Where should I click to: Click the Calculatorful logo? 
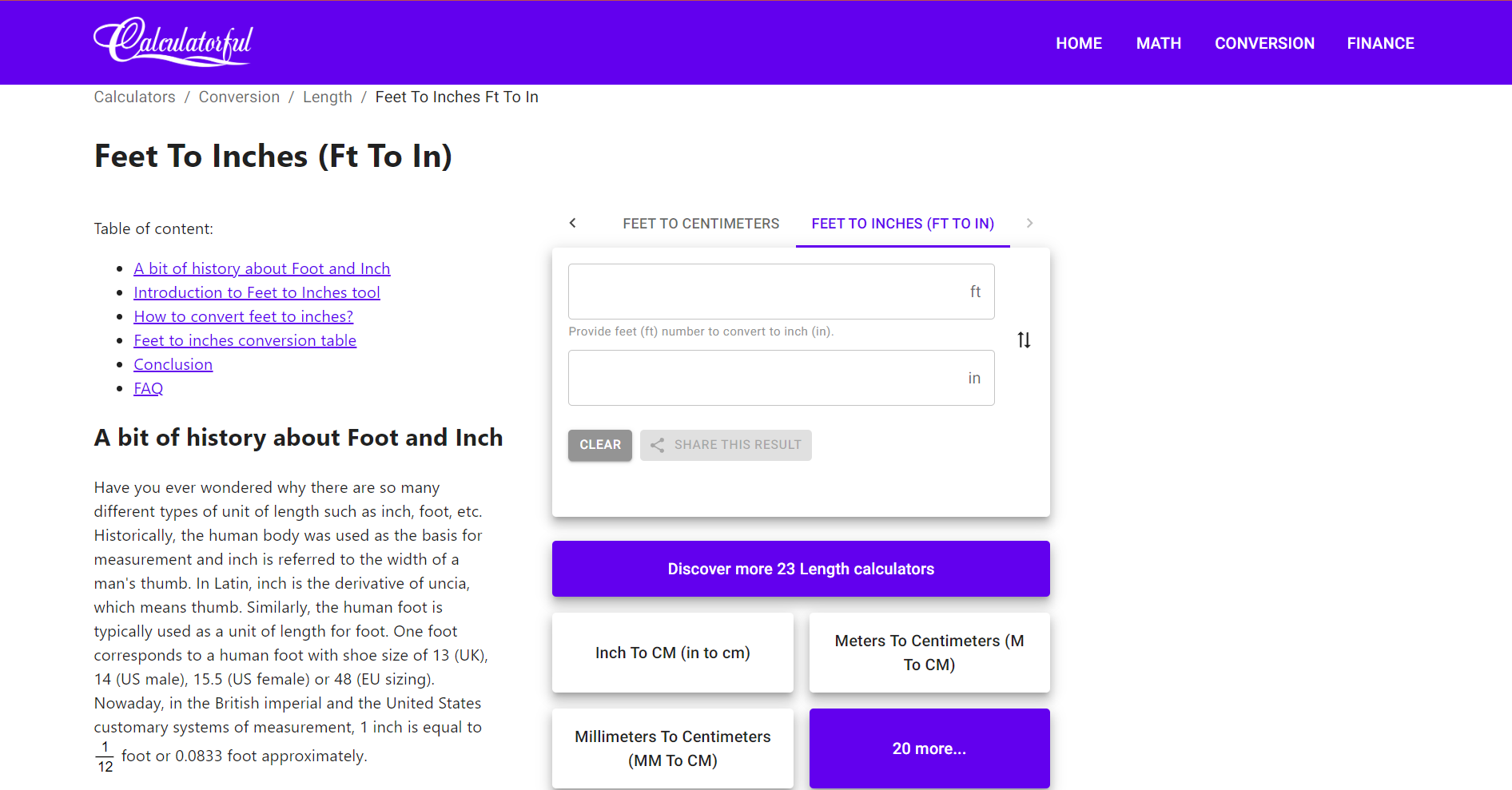(173, 42)
